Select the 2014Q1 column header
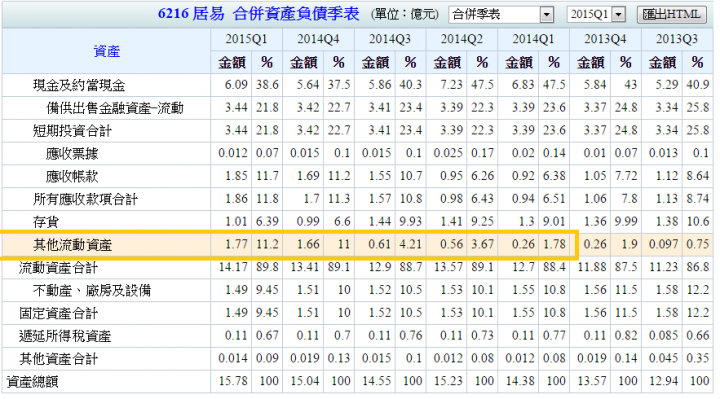This screenshot has height=399, width=720. tap(533, 39)
